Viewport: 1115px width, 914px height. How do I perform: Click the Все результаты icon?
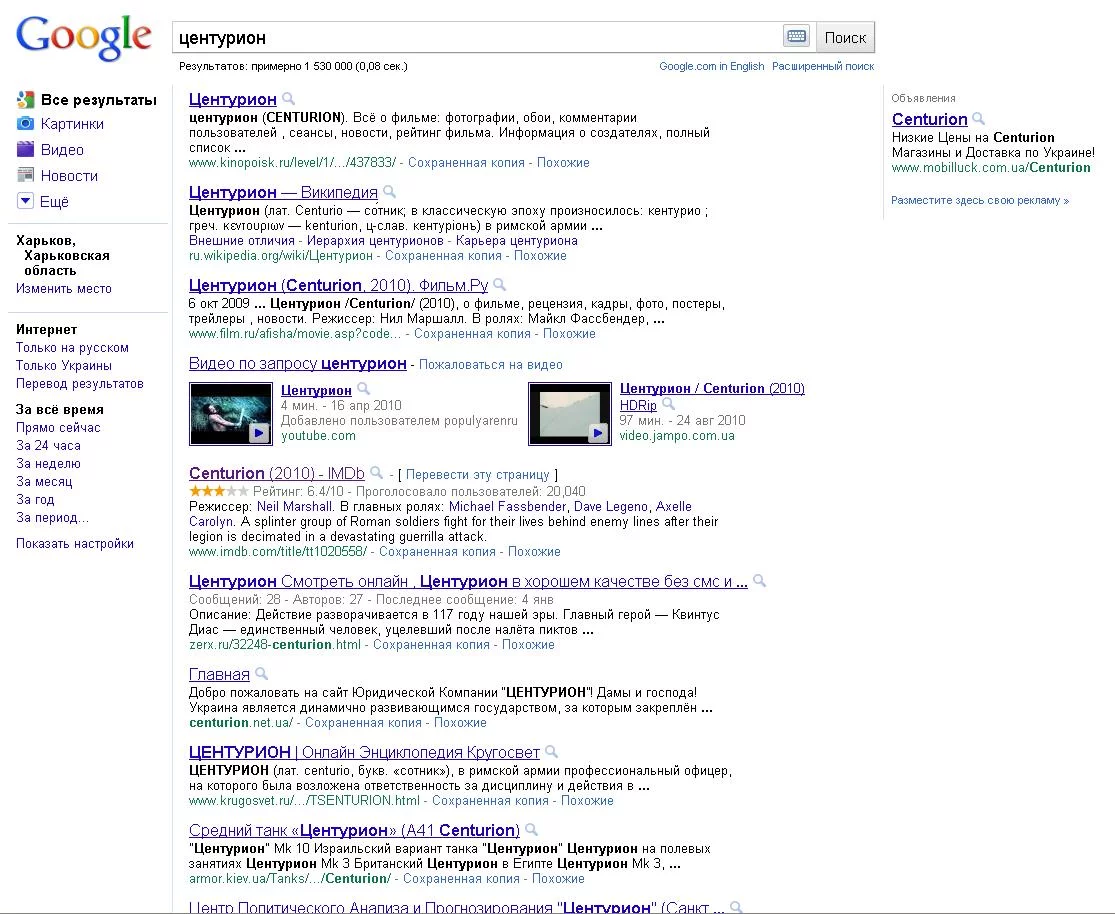point(26,100)
